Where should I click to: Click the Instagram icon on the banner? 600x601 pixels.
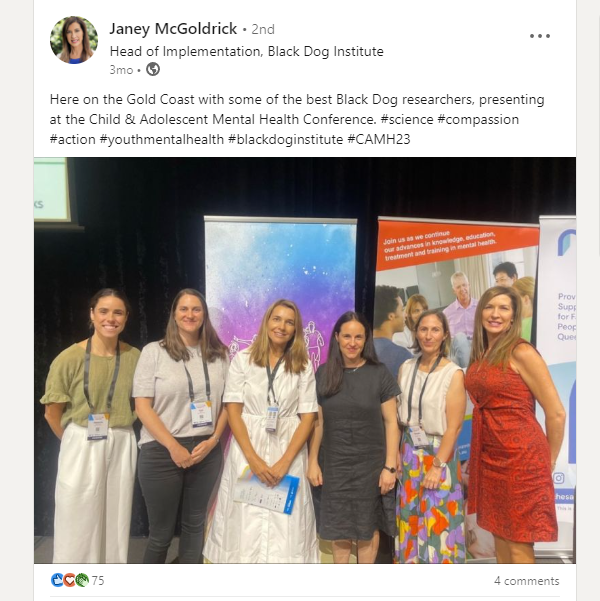(558, 478)
